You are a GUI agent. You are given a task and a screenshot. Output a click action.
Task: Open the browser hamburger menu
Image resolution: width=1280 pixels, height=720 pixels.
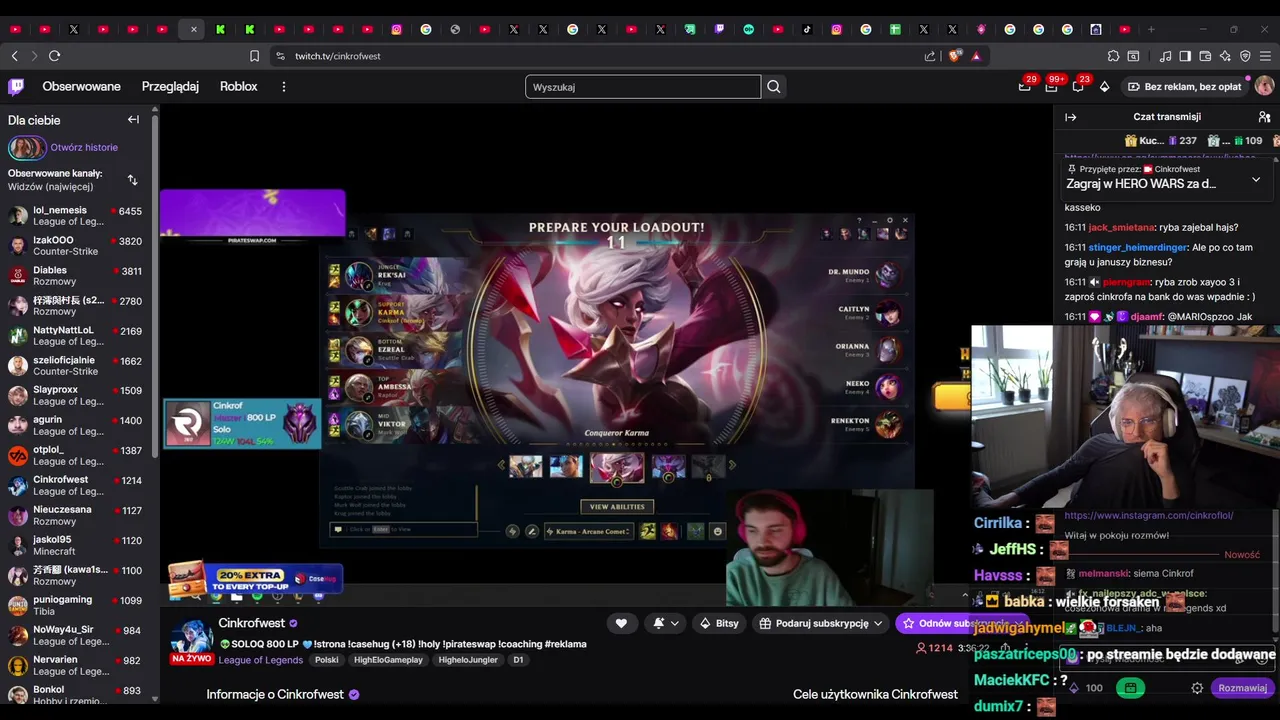click(x=1265, y=56)
